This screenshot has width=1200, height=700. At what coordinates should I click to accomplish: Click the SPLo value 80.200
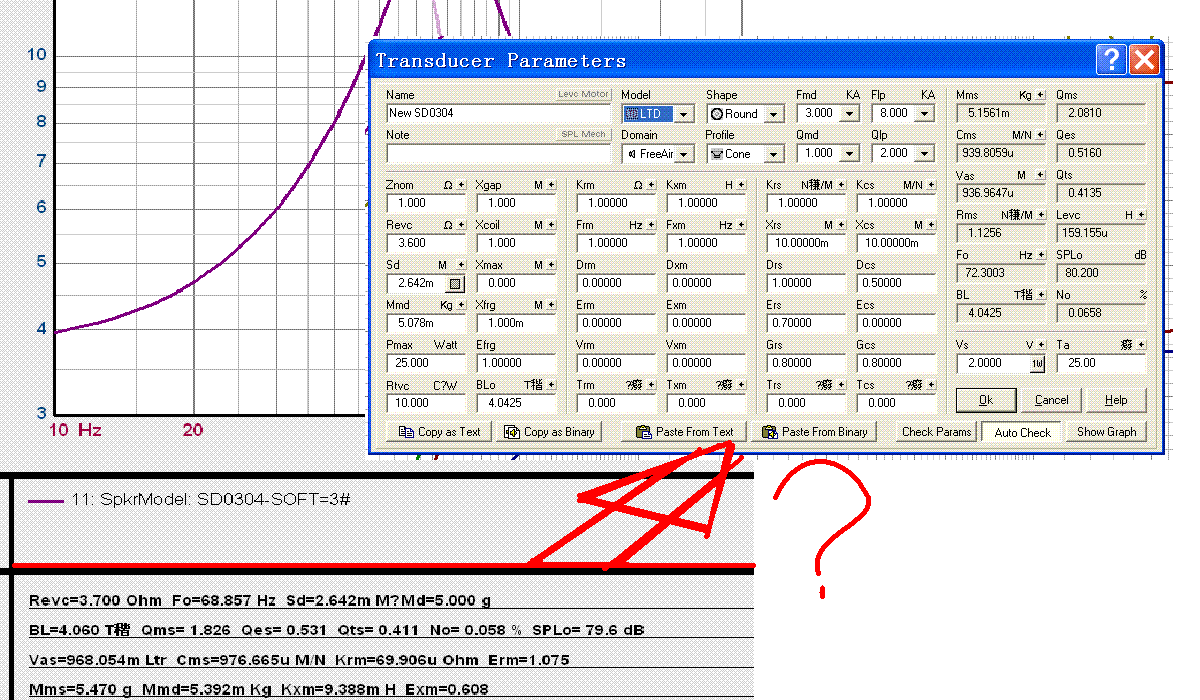1102,273
